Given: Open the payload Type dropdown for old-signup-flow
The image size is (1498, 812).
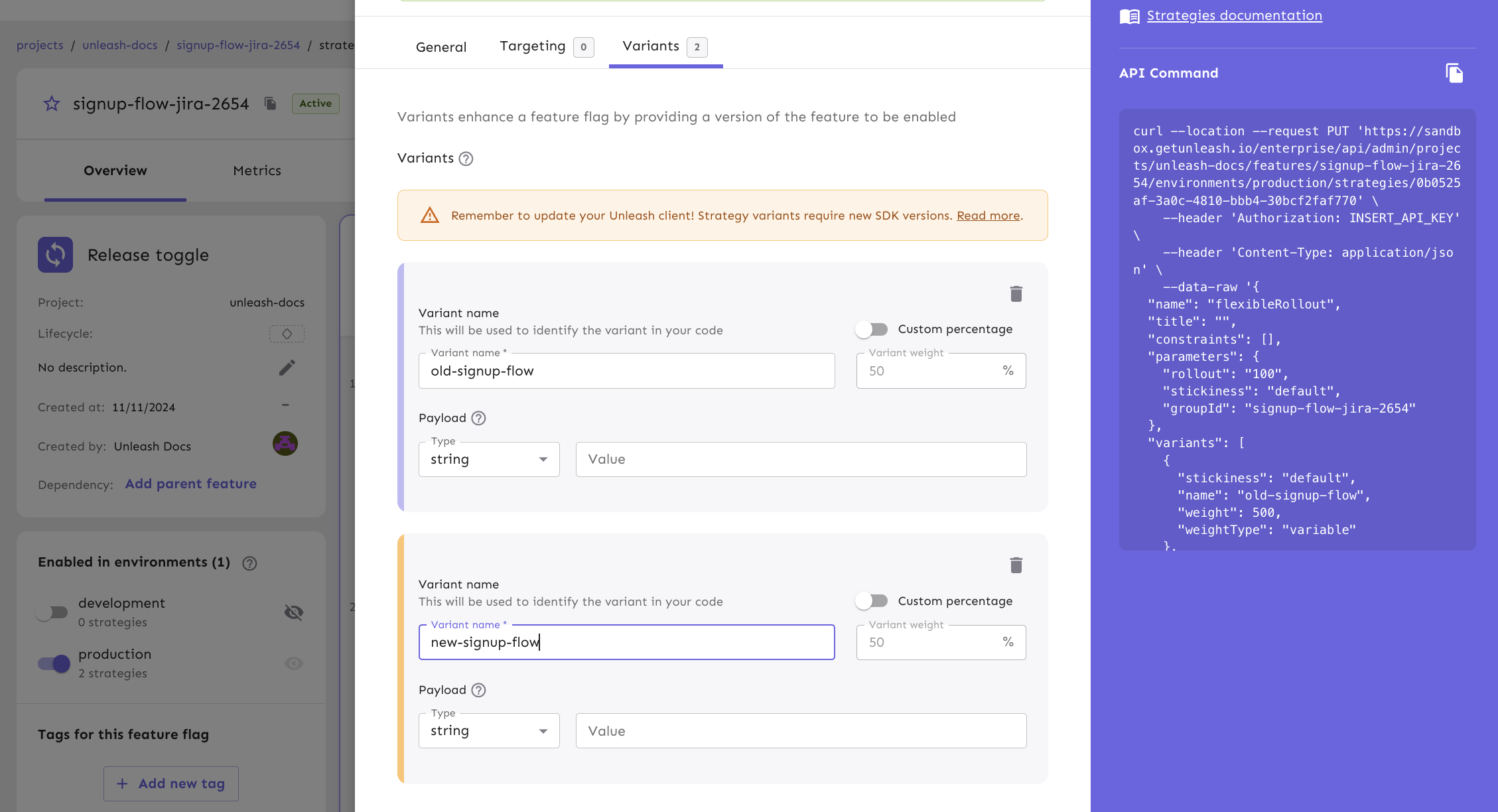Looking at the screenshot, I should pos(485,459).
